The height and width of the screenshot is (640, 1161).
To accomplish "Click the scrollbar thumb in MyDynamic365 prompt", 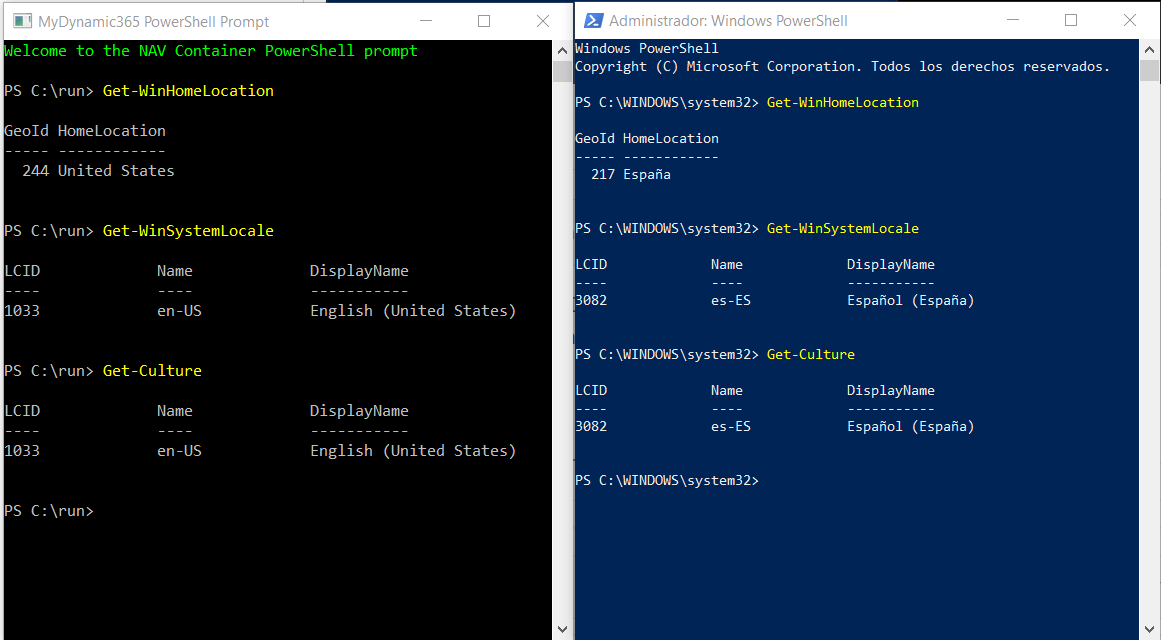I will pyautogui.click(x=562, y=70).
